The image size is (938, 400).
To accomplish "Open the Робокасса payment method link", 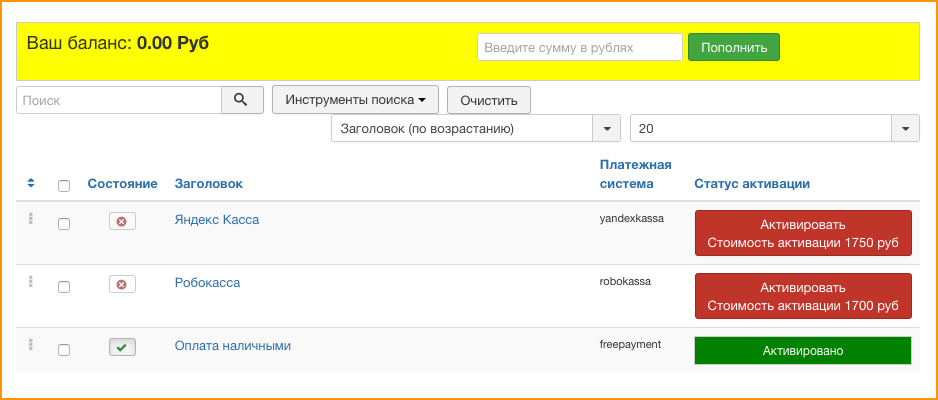I will (x=207, y=283).
